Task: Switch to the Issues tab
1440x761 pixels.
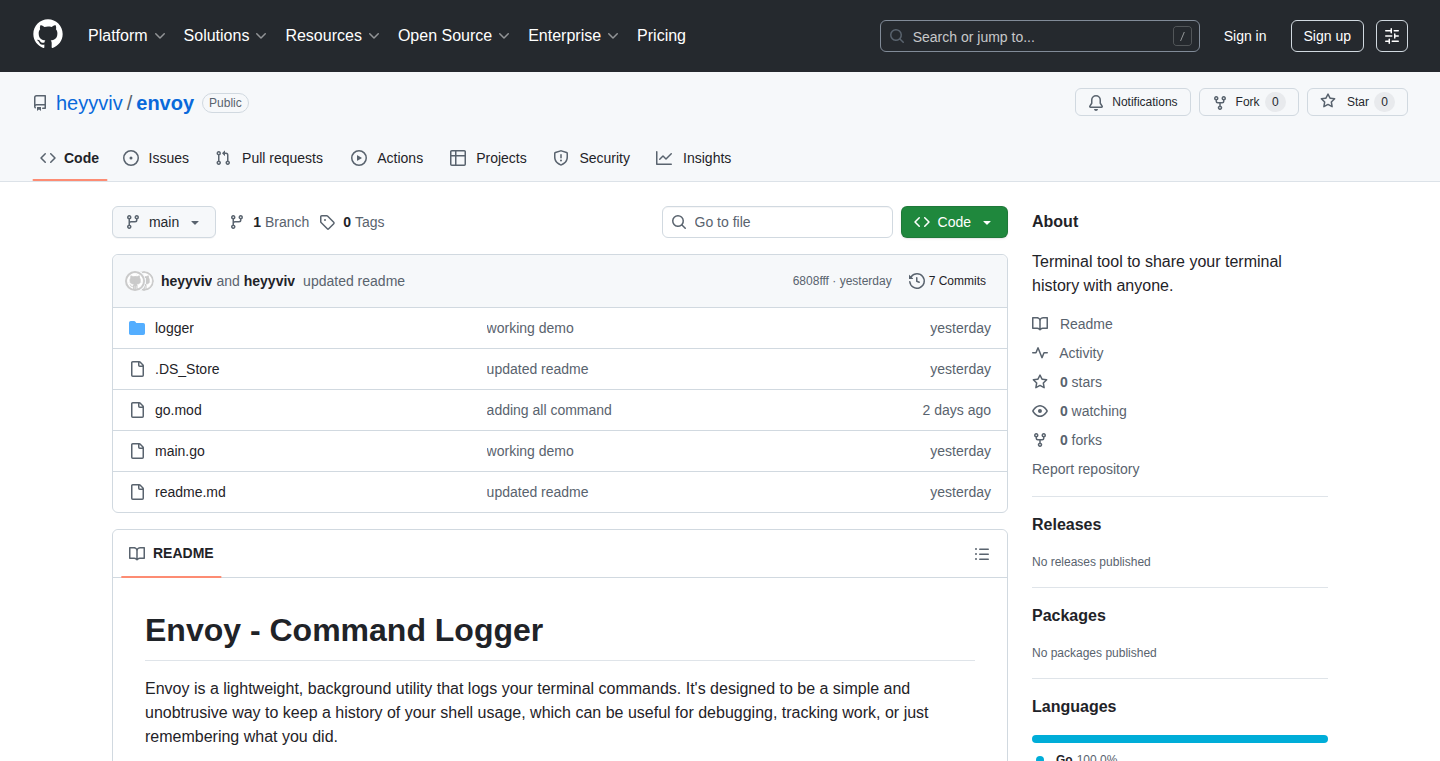Action: pos(156,158)
